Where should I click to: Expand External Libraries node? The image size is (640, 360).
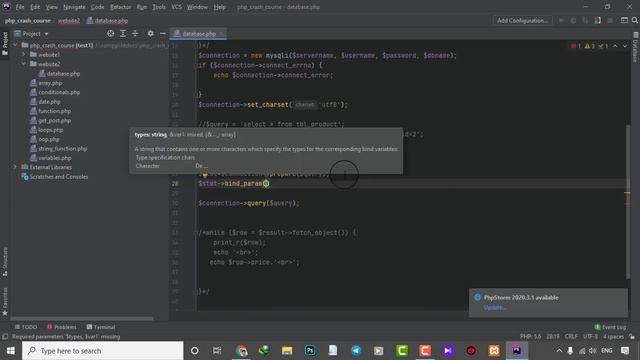pos(16,167)
